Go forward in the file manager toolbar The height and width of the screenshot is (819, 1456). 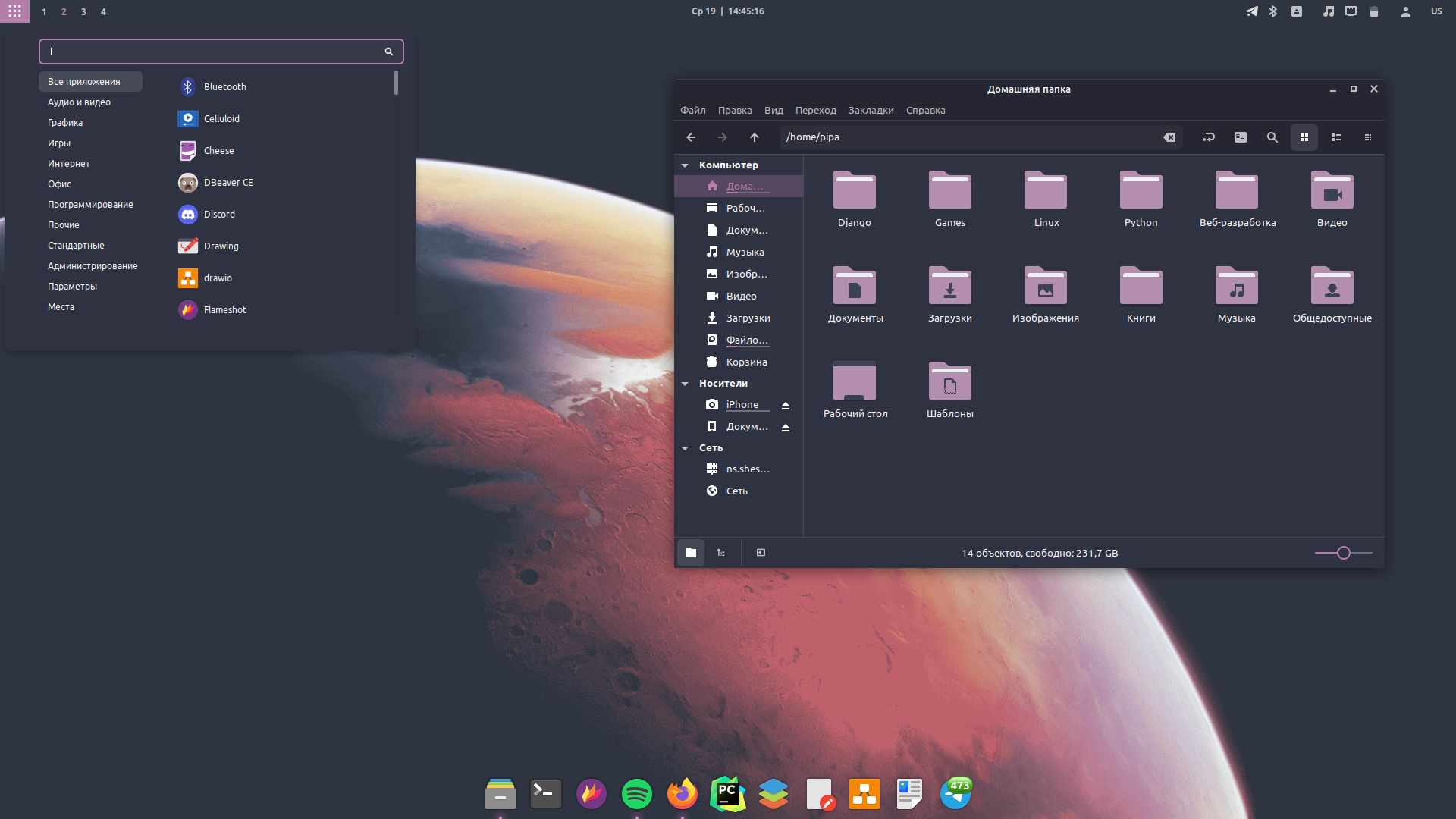(x=723, y=137)
